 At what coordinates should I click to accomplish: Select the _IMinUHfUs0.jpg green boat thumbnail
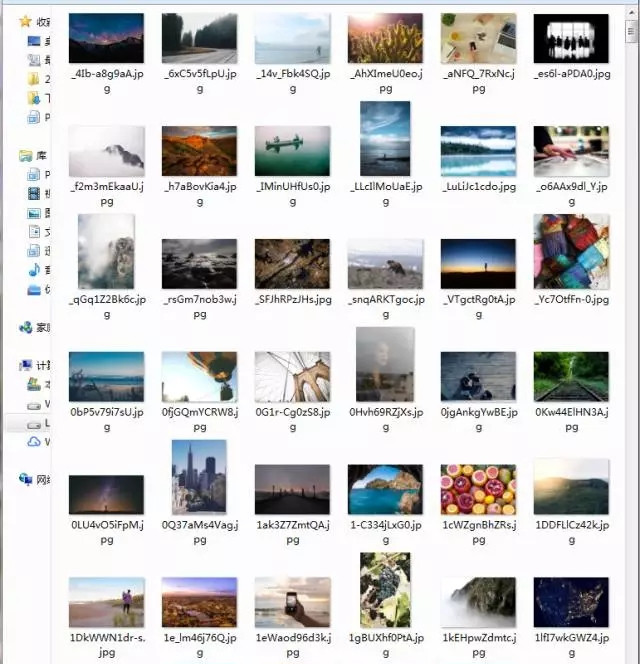point(292,151)
